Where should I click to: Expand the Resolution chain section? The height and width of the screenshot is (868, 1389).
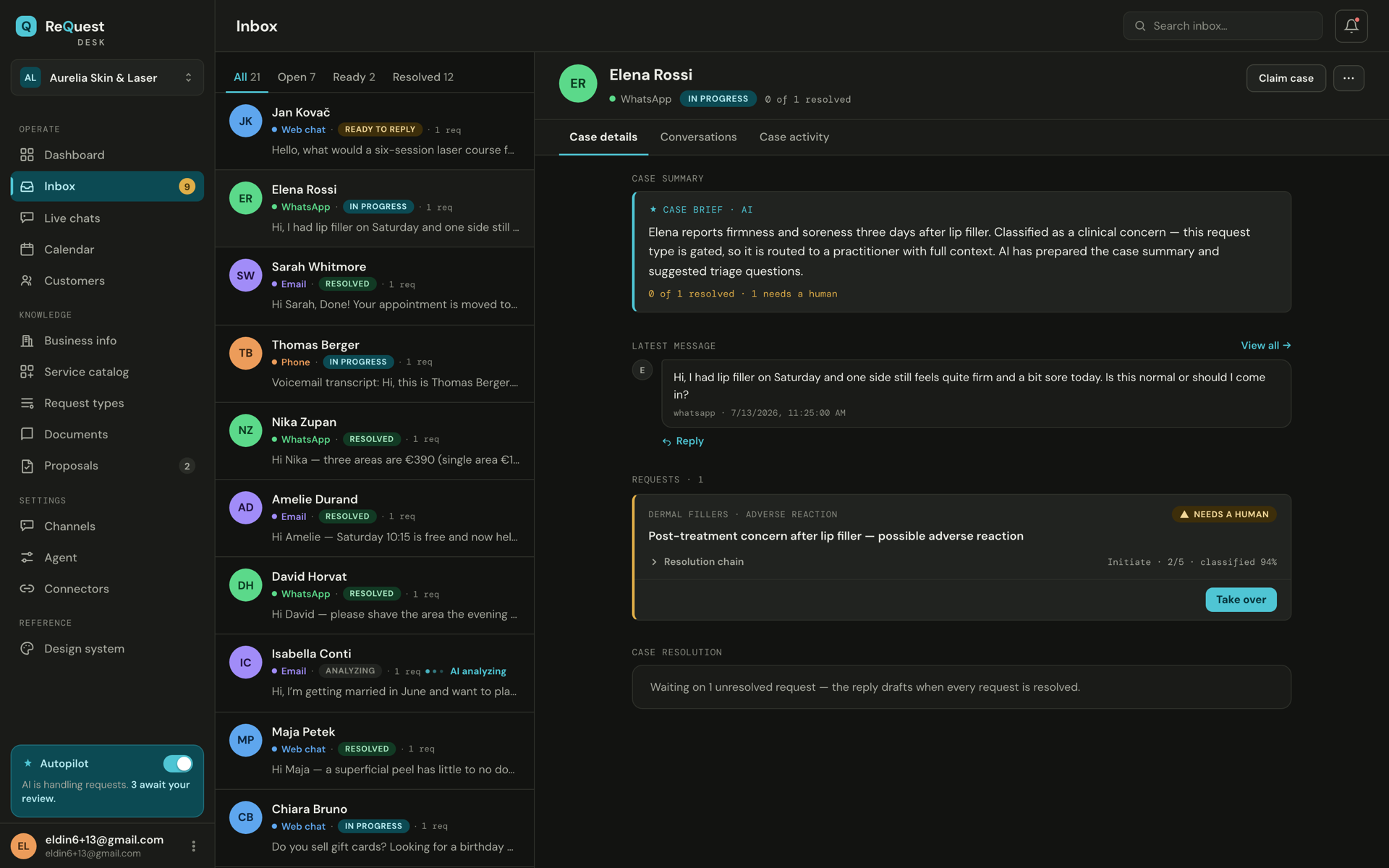(697, 562)
